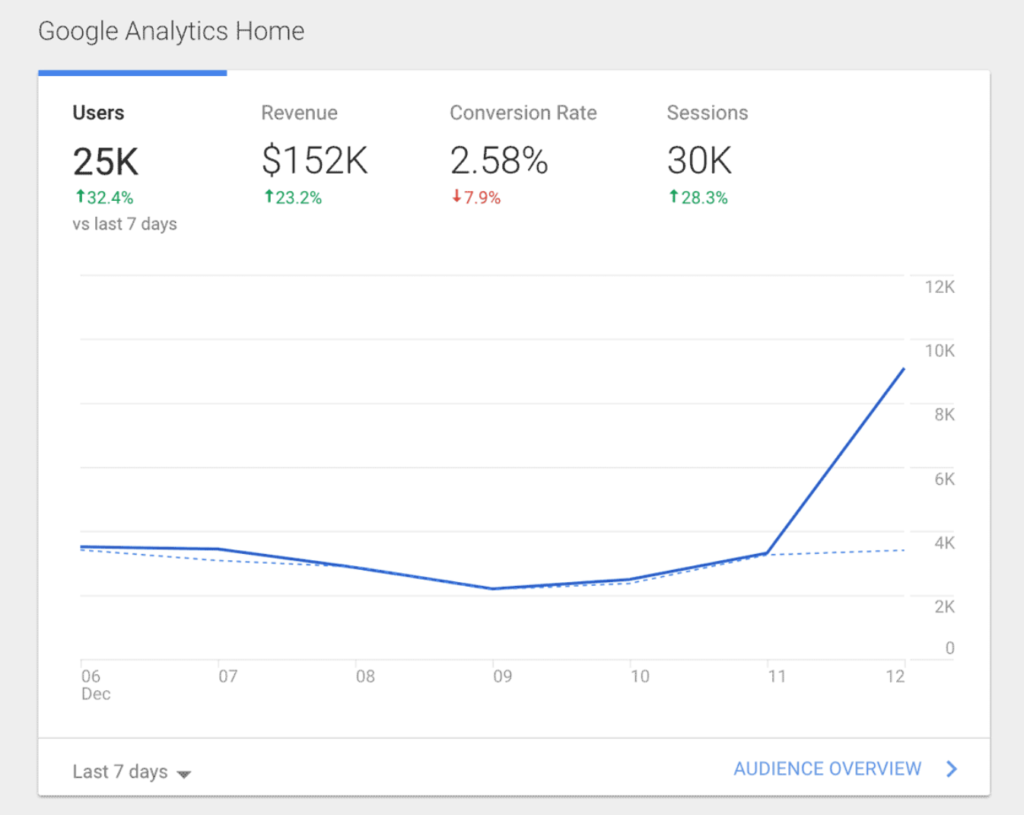This screenshot has height=815, width=1024.
Task: Click the 25K users value
Action: [106, 161]
